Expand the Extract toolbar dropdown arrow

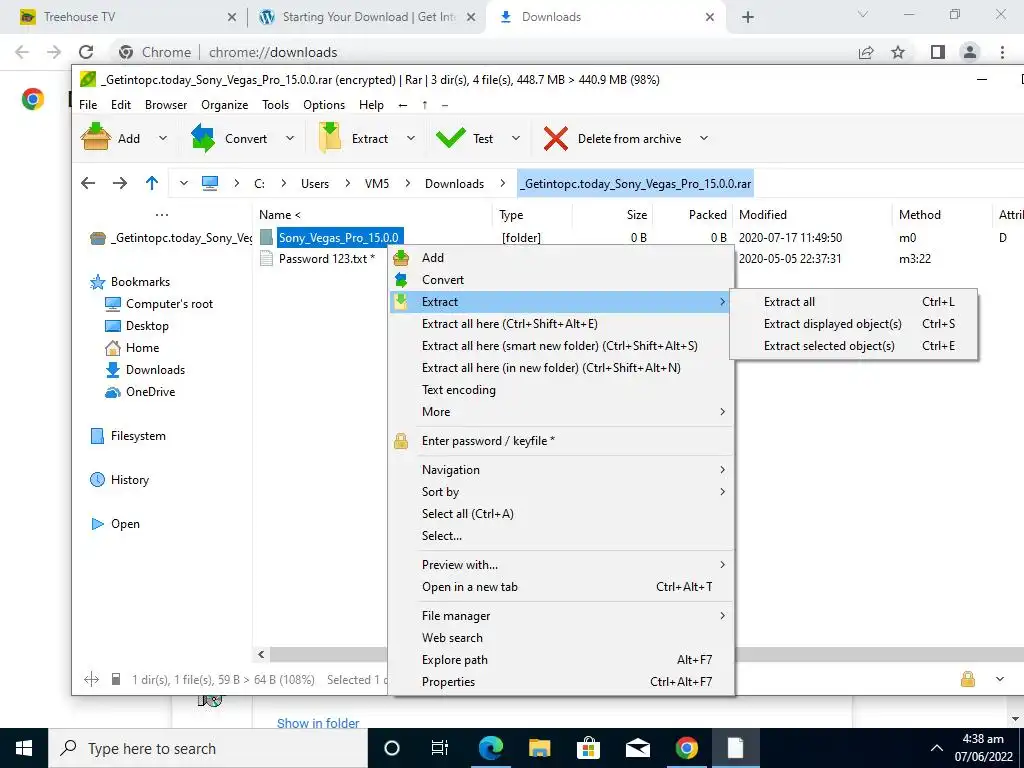click(410, 138)
